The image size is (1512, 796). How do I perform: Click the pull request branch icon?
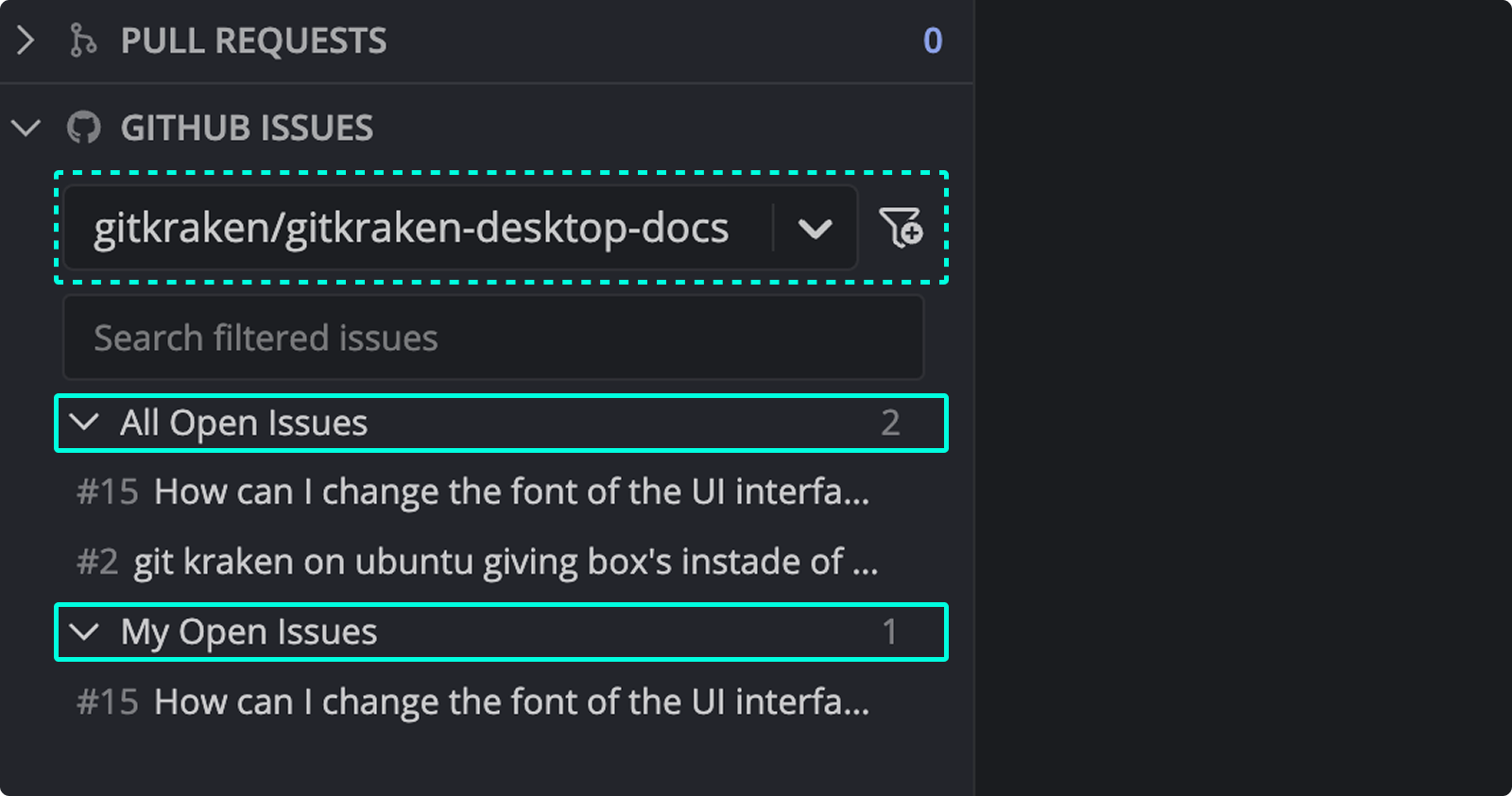(84, 41)
